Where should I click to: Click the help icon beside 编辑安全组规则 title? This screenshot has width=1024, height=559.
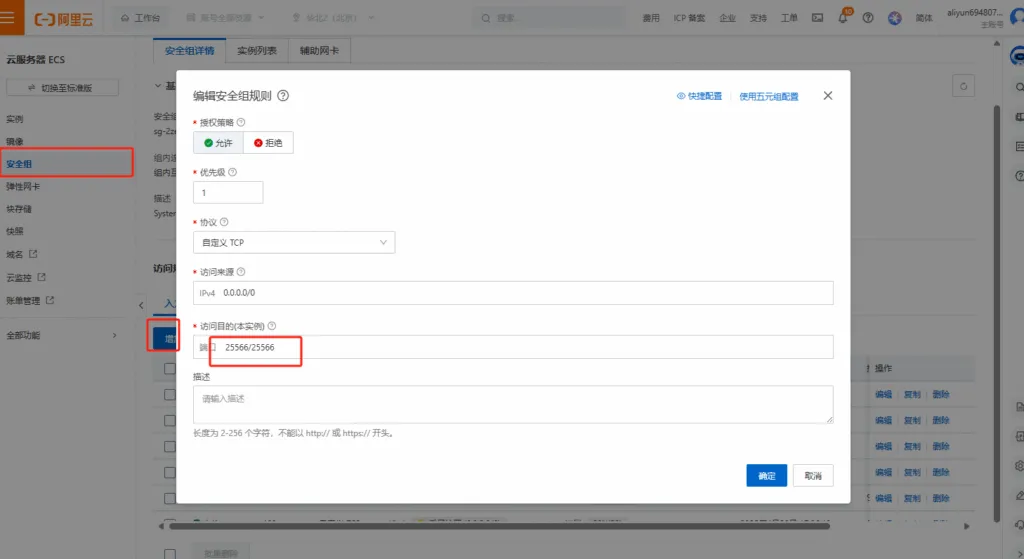283,96
